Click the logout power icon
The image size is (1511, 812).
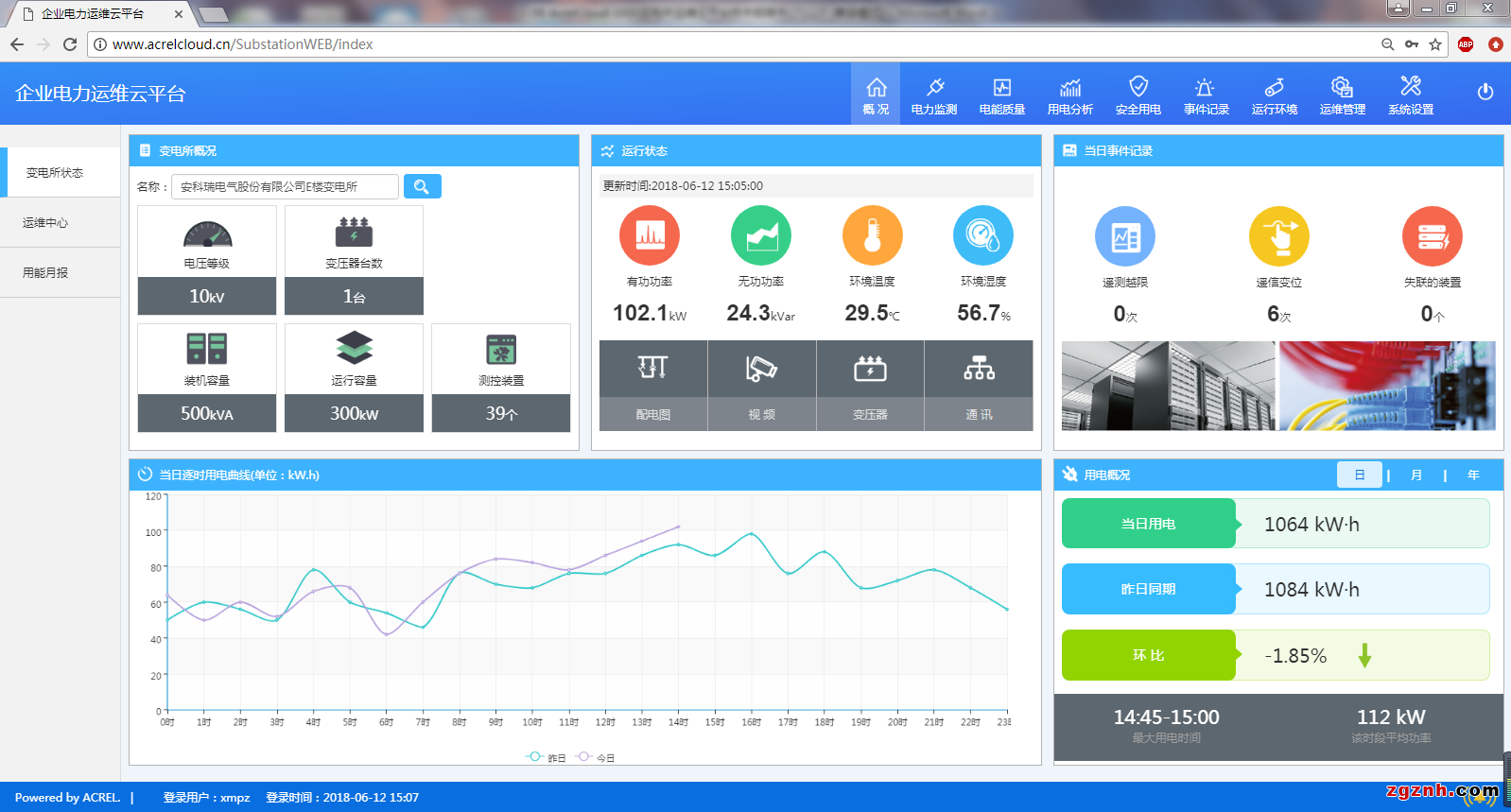pyautogui.click(x=1485, y=92)
